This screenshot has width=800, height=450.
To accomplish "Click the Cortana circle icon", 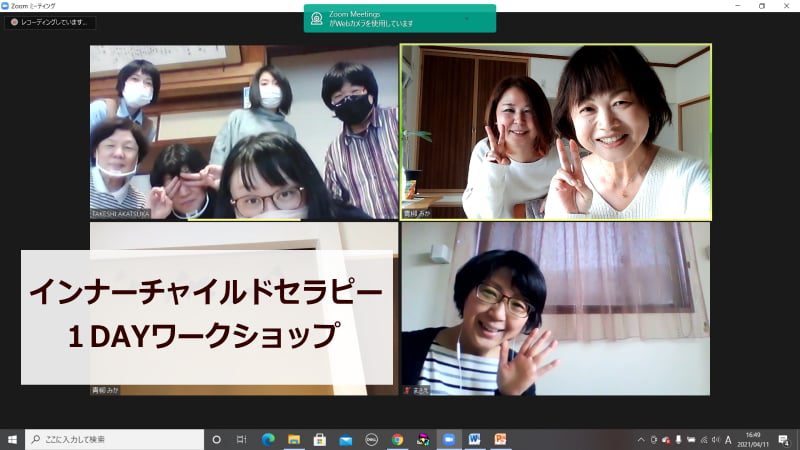I will (x=216, y=439).
